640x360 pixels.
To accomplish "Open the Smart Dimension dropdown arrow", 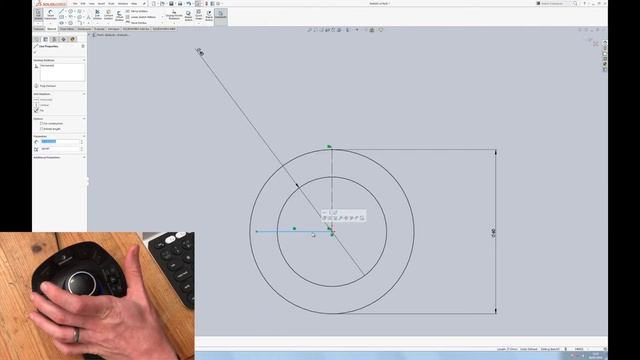I will click(50, 23).
